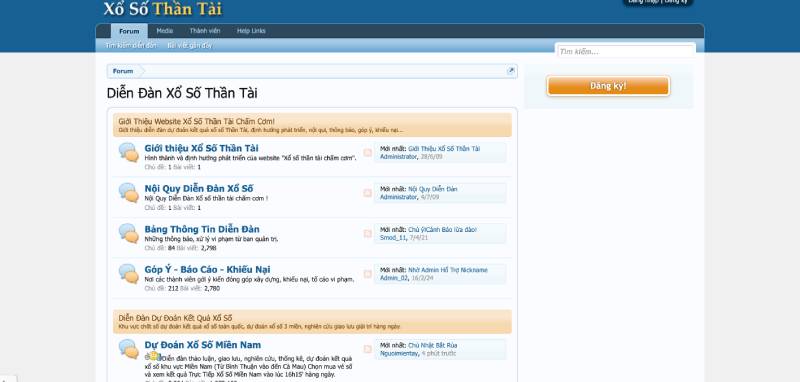Open forum icon beside Bảng Thông Tin Diễn Đàn
Image resolution: width=800 pixels, height=382 pixels.
129,233
